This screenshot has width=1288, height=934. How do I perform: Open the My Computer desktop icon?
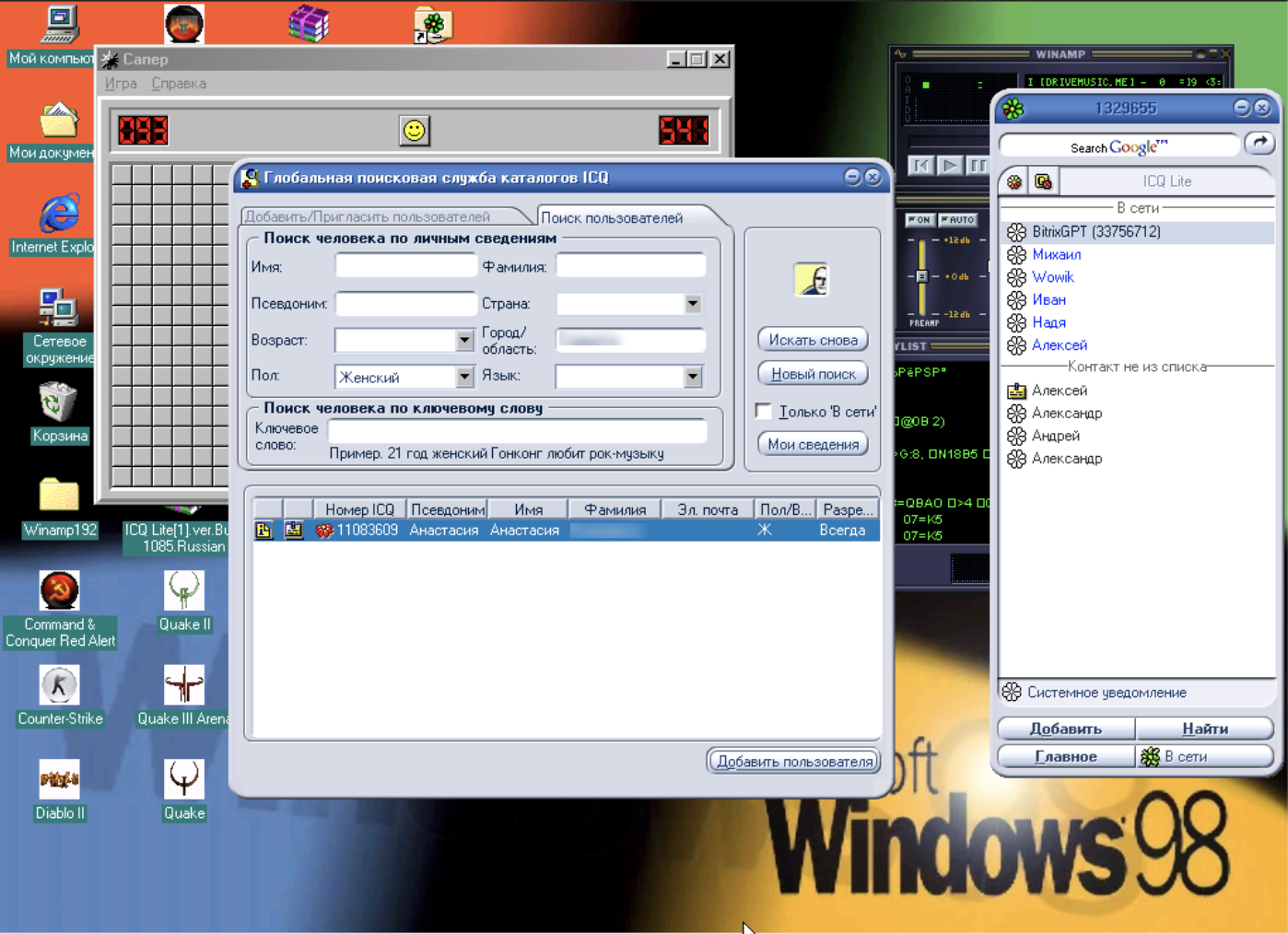[61, 25]
